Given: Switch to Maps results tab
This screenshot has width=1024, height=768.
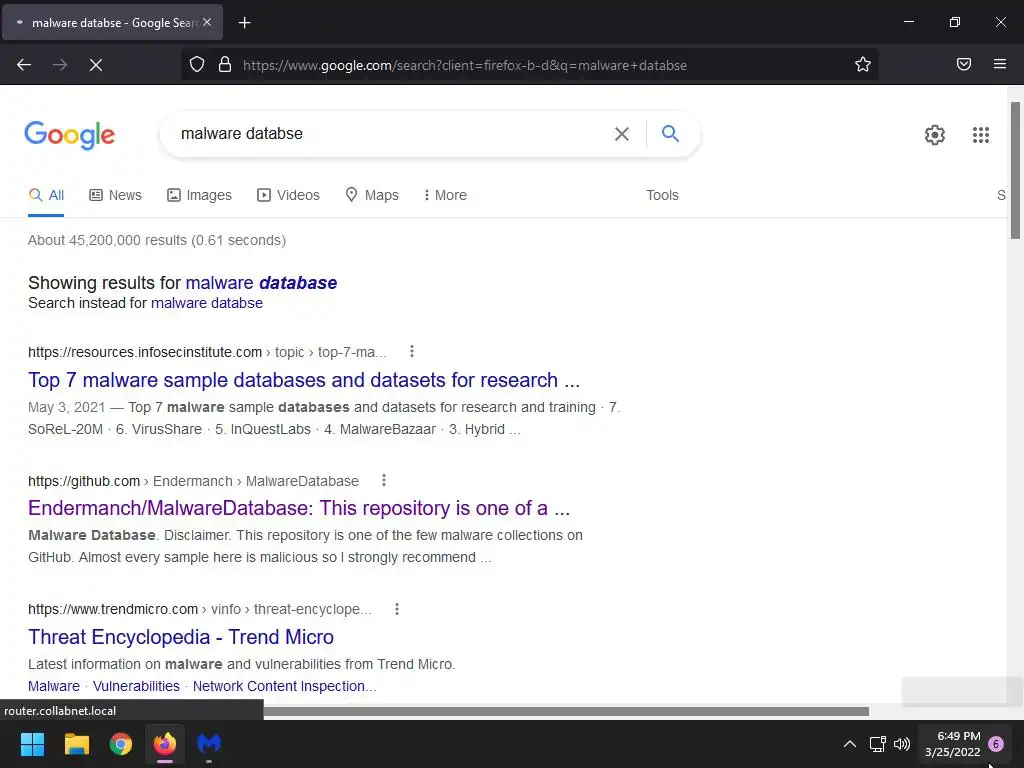Looking at the screenshot, I should pyautogui.click(x=372, y=195).
